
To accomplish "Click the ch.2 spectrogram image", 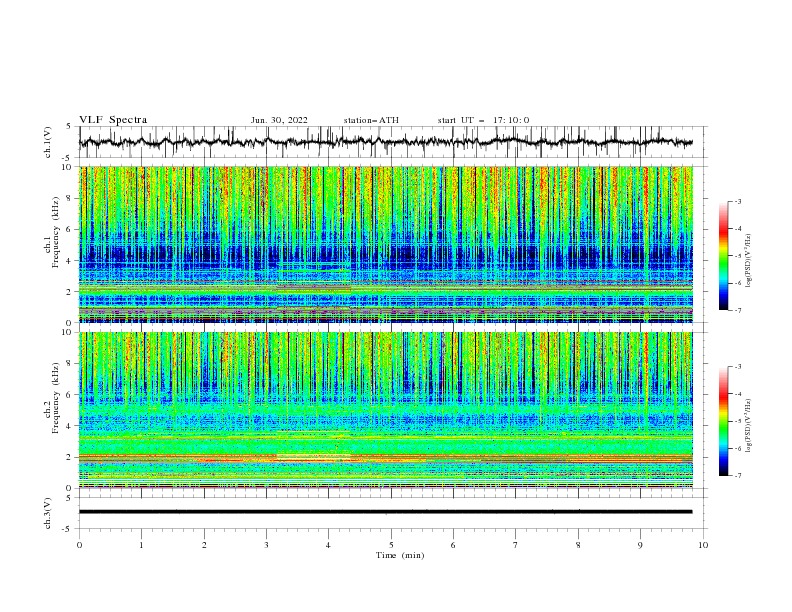I will (x=386, y=410).
